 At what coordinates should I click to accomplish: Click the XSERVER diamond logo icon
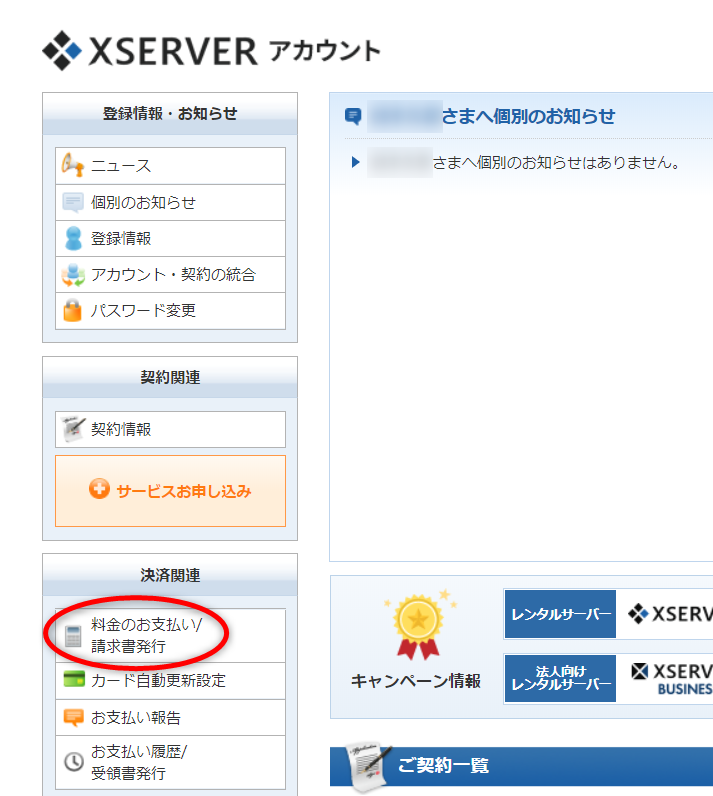pos(62,50)
